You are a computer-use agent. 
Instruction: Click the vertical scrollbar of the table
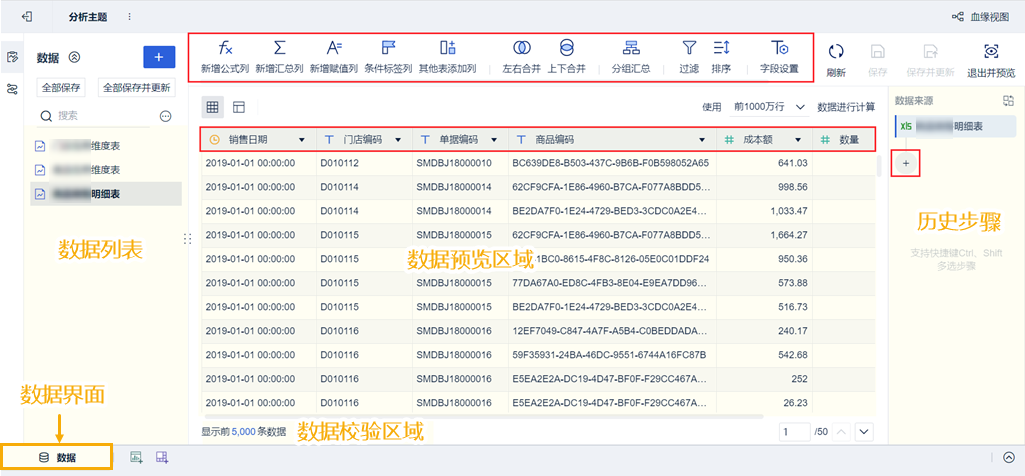pyautogui.click(x=879, y=165)
